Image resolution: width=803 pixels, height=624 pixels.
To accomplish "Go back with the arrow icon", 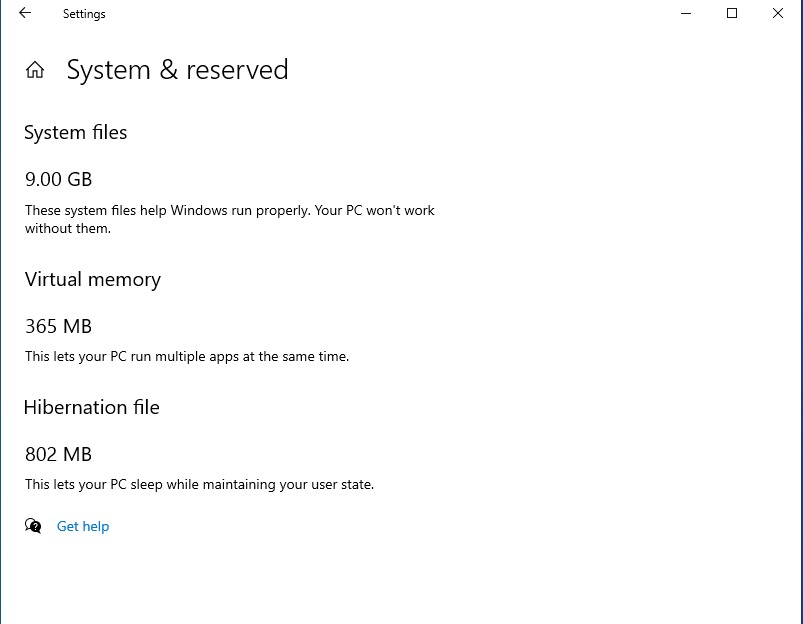I will (25, 14).
